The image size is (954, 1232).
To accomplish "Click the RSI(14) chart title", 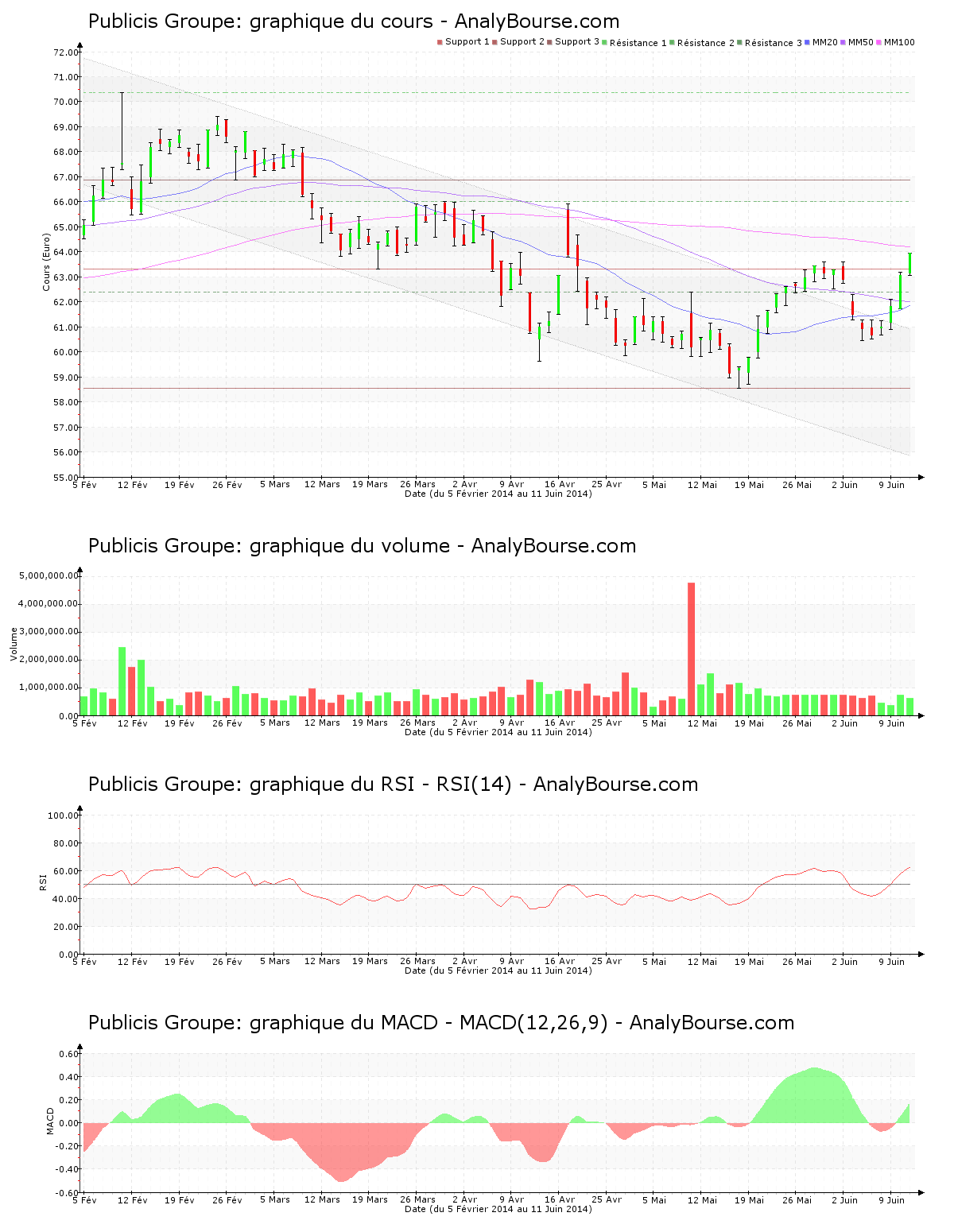I will (393, 785).
